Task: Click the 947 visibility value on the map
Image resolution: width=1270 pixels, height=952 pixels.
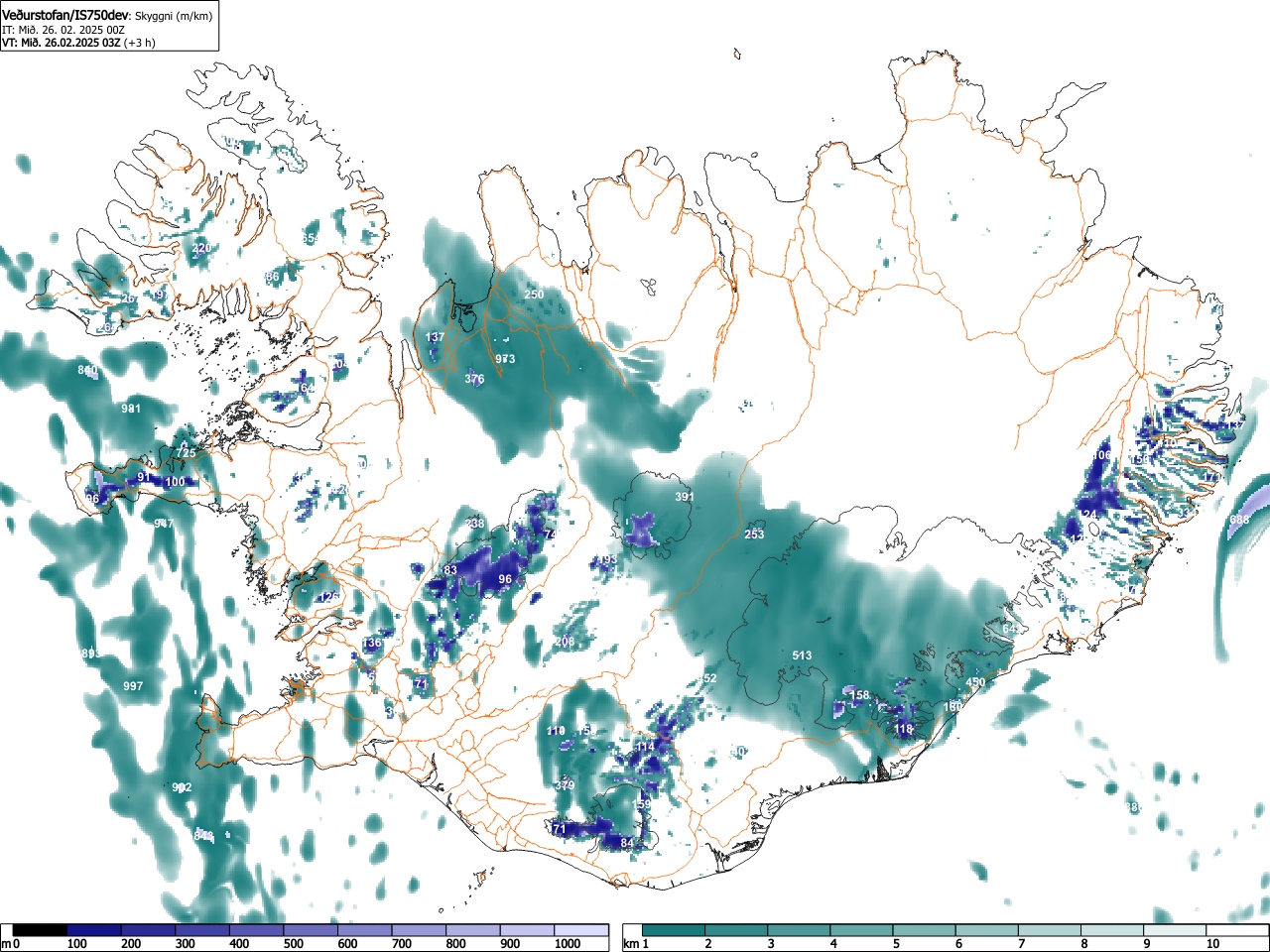Action: 164,524
